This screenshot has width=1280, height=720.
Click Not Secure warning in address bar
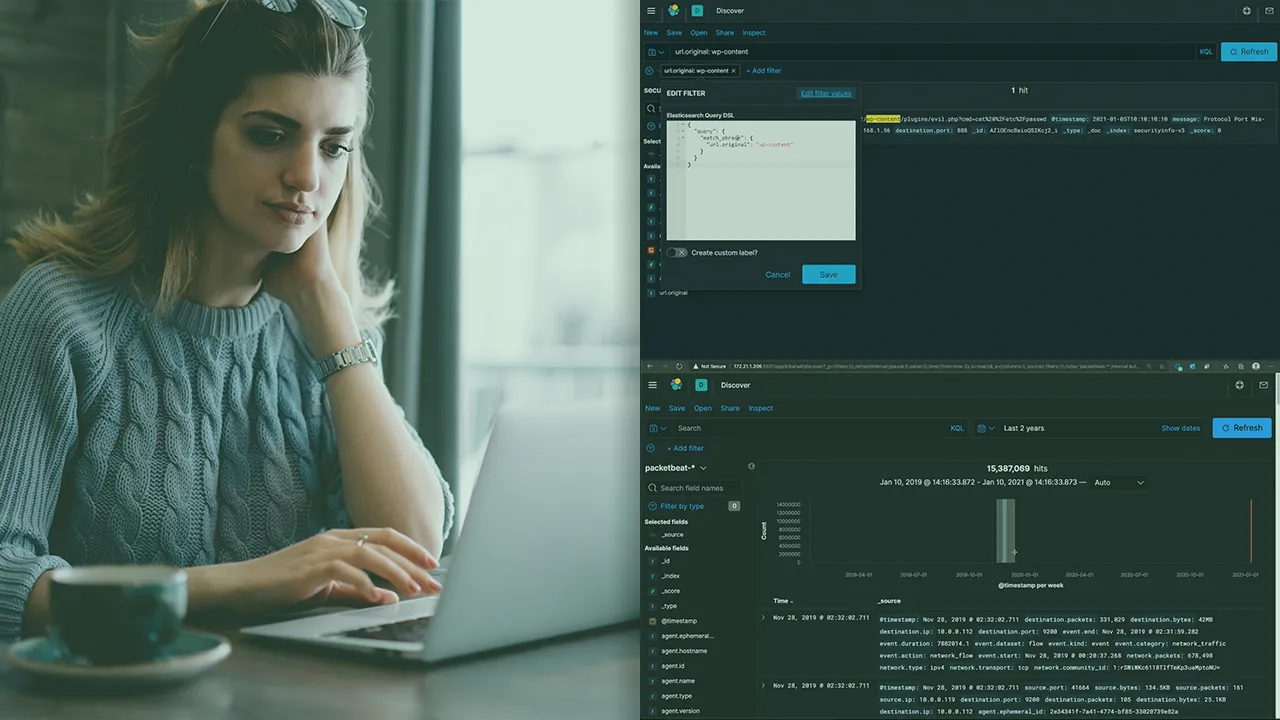pyautogui.click(x=709, y=366)
